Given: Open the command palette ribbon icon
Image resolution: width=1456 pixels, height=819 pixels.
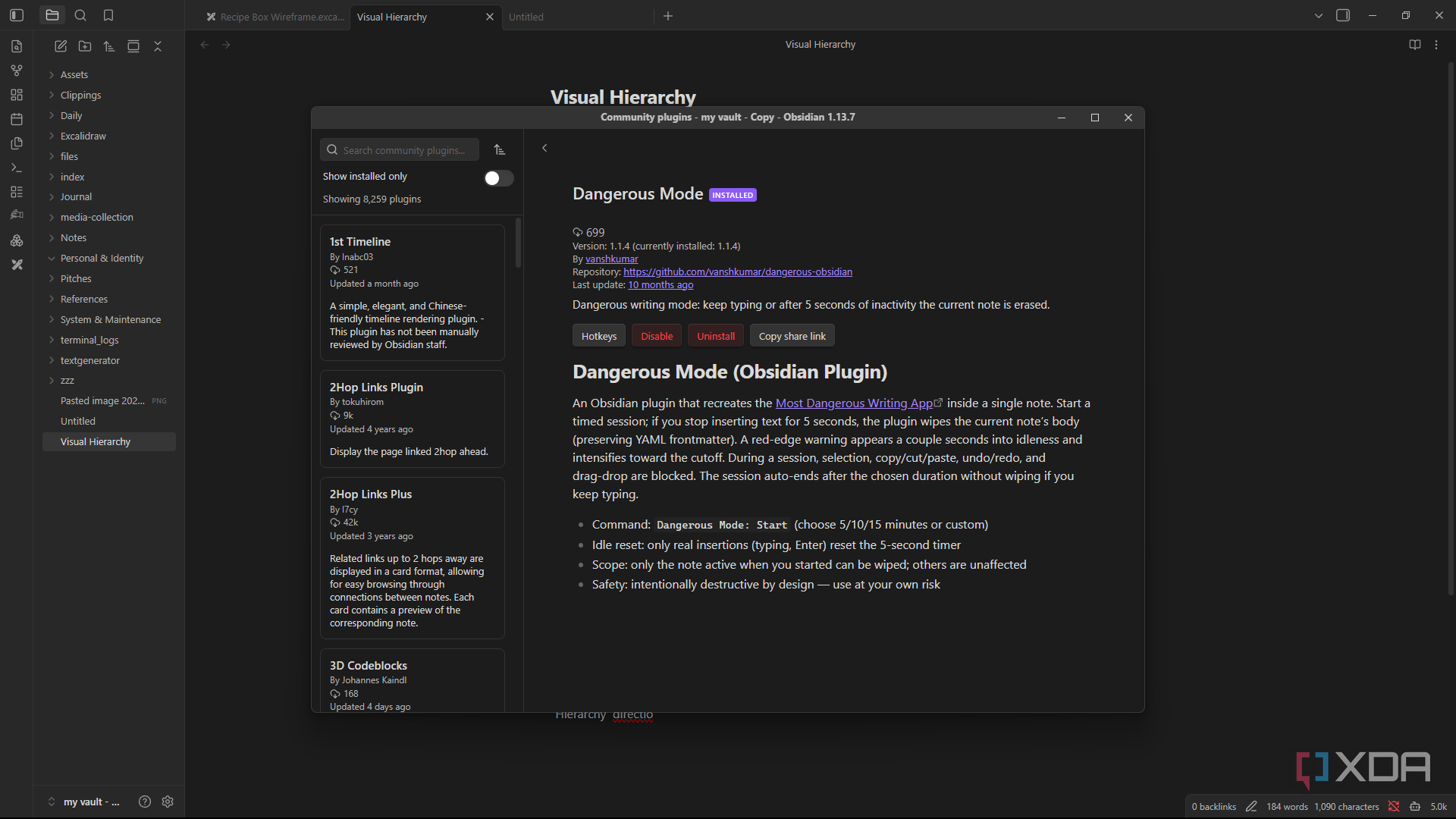Looking at the screenshot, I should (17, 168).
